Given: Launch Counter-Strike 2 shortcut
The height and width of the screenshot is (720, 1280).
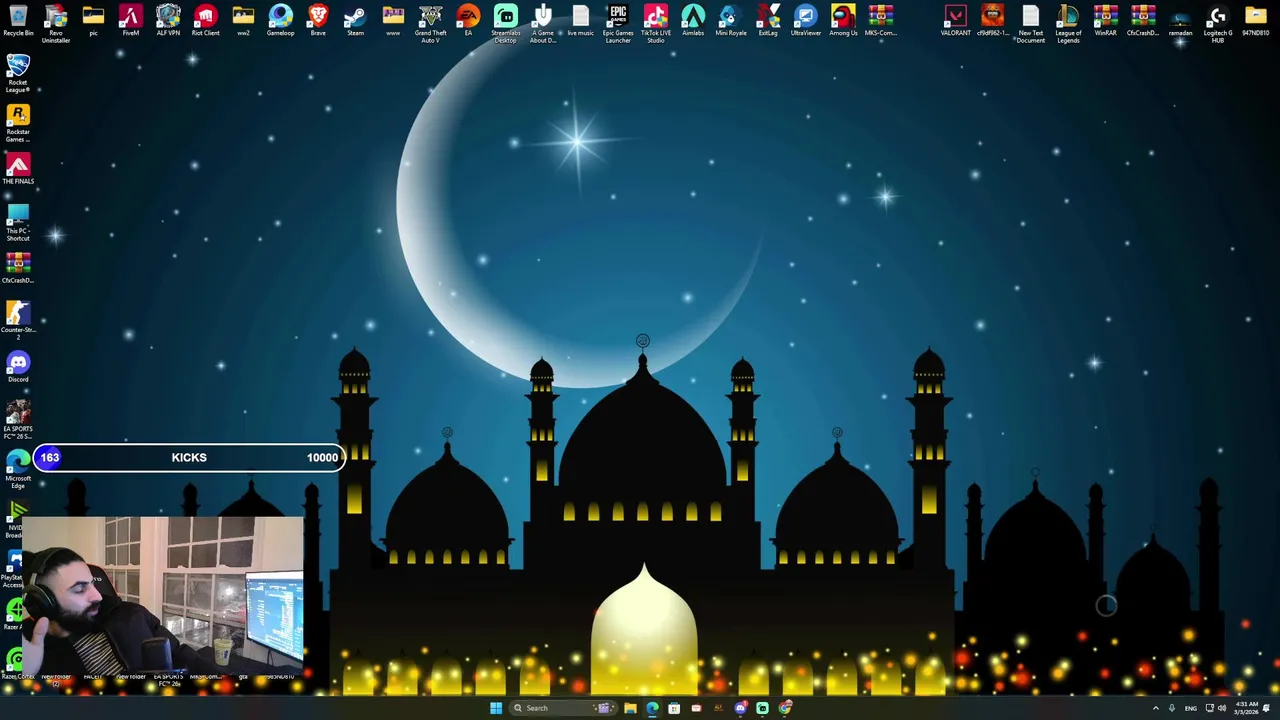Looking at the screenshot, I should pos(18,321).
